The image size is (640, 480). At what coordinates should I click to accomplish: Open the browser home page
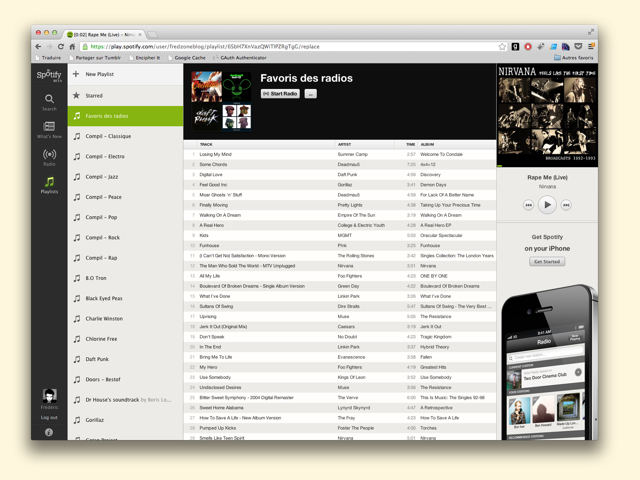[72, 47]
